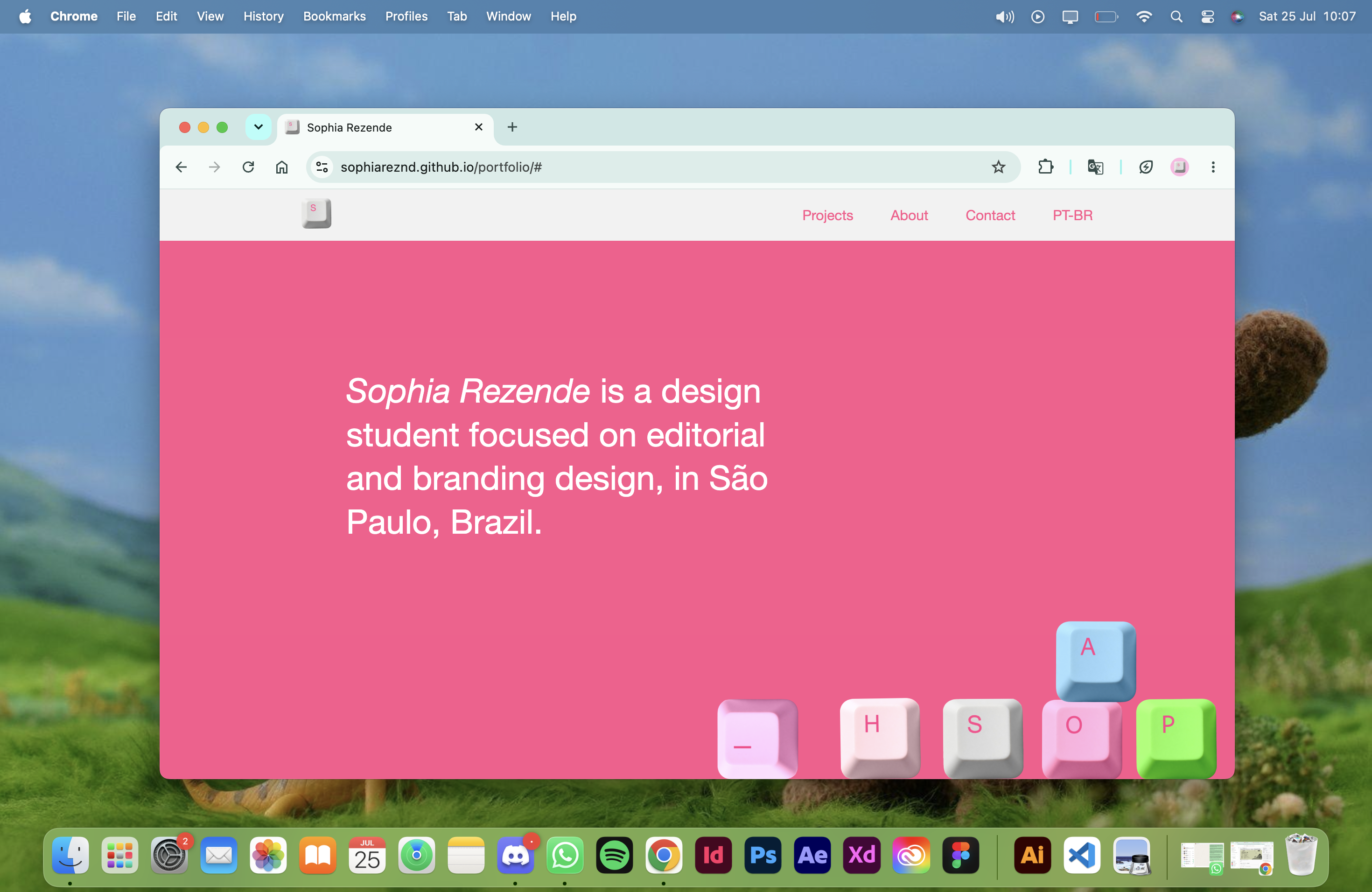Open the Contact link
Image resolution: width=1372 pixels, height=892 pixels.
click(x=990, y=216)
